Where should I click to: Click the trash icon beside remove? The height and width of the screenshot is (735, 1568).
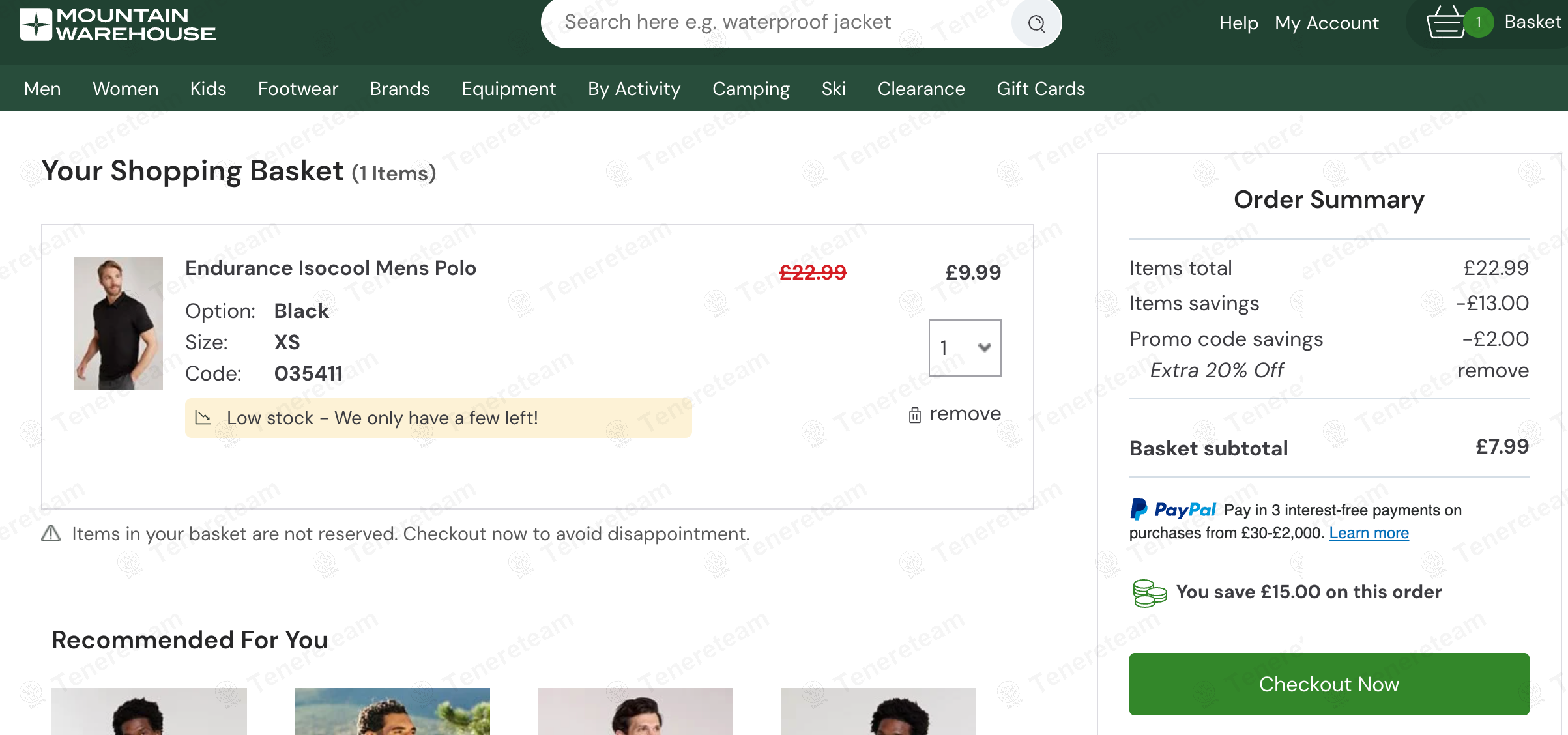pos(915,415)
